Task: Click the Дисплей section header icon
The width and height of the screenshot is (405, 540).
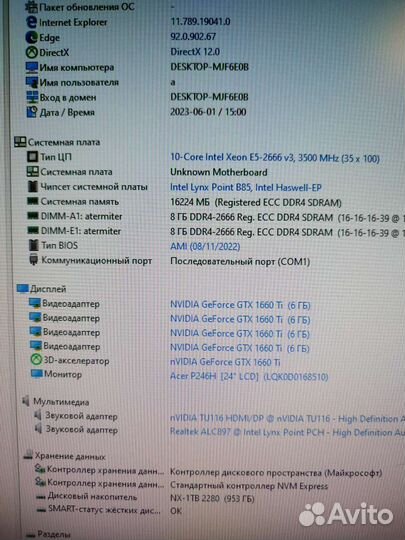Action: pyautogui.click(x=22, y=289)
